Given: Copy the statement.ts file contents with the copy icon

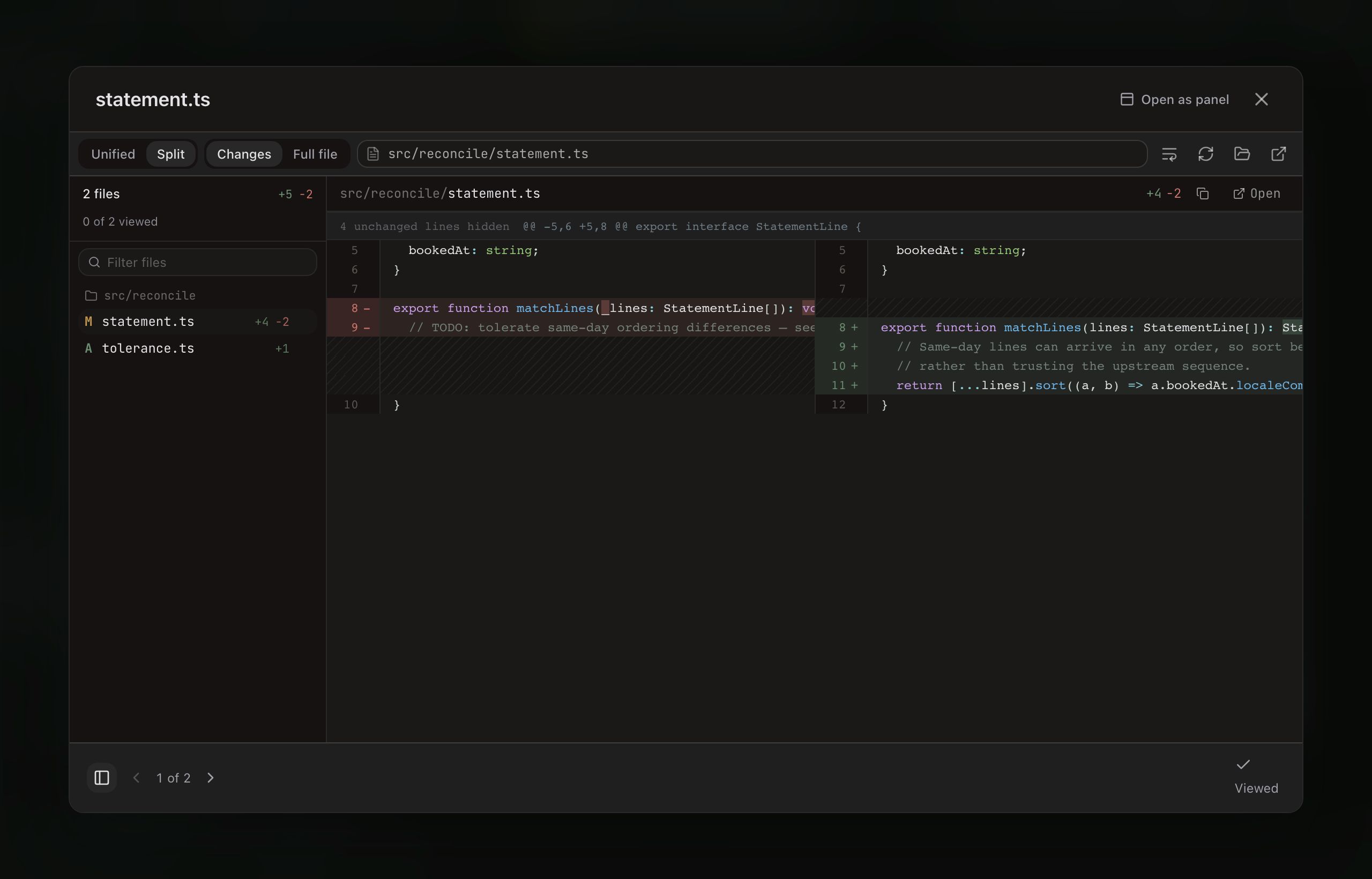Looking at the screenshot, I should click(1203, 194).
